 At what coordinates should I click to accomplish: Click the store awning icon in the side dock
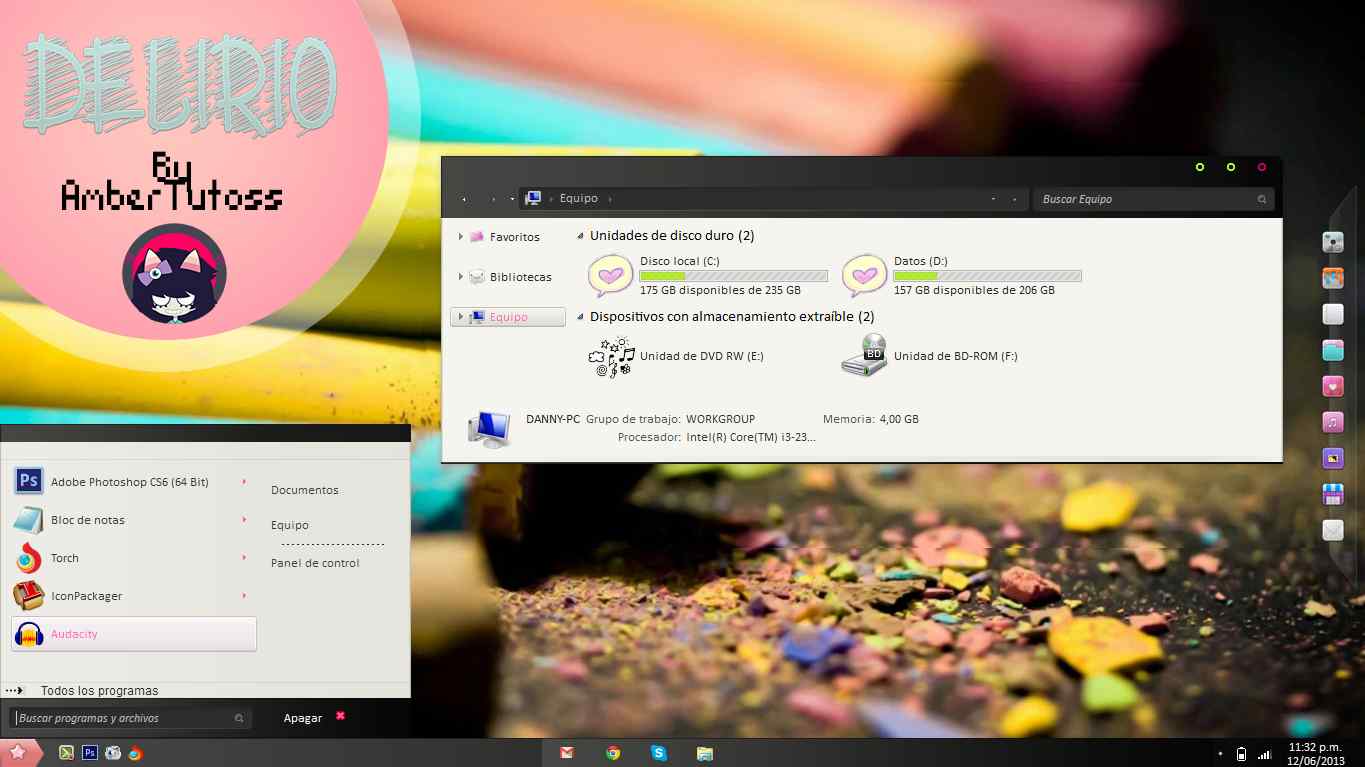[x=1332, y=494]
